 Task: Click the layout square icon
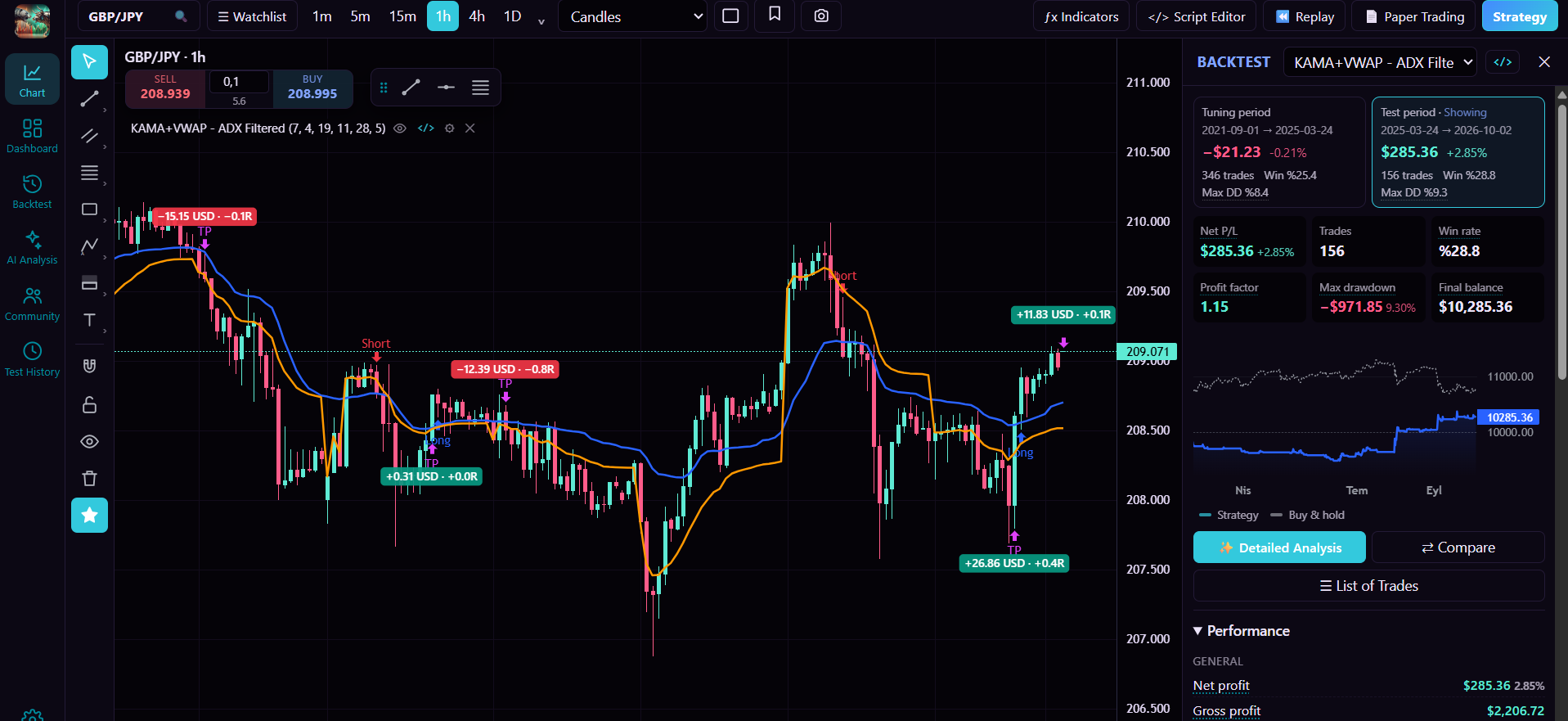pos(730,16)
